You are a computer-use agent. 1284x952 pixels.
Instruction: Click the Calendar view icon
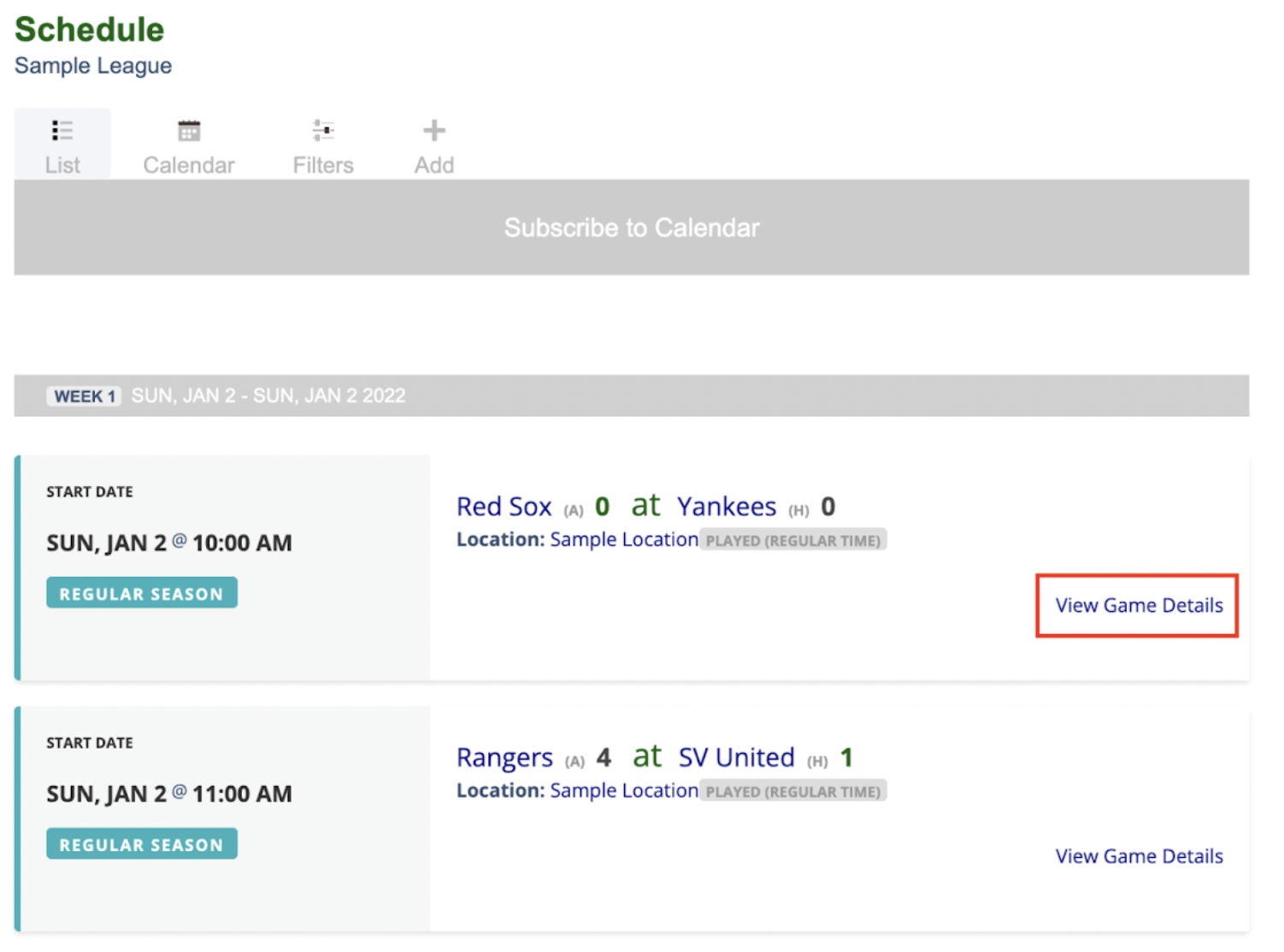pos(189,131)
